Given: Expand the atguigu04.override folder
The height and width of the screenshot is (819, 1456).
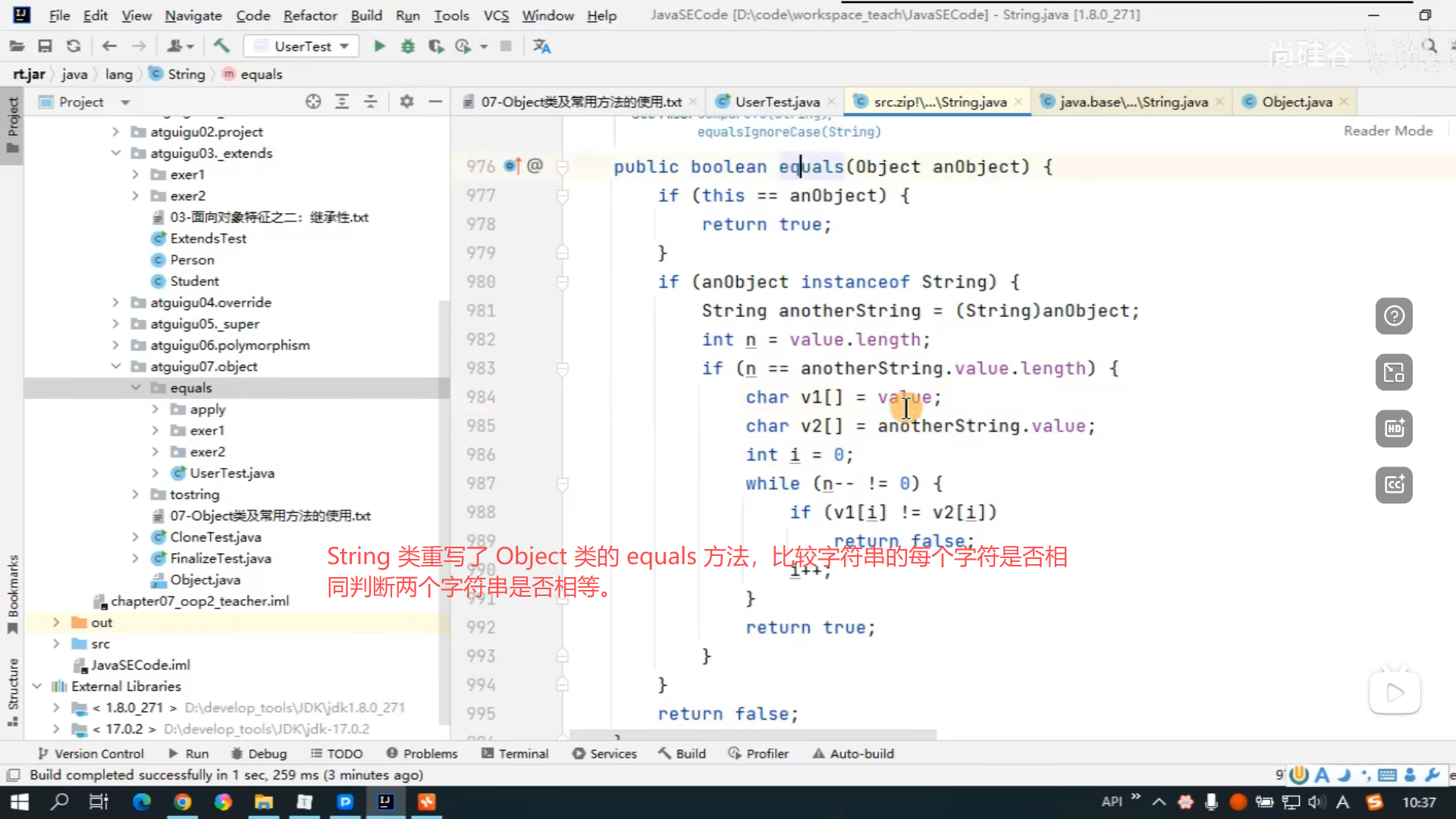Looking at the screenshot, I should [116, 303].
